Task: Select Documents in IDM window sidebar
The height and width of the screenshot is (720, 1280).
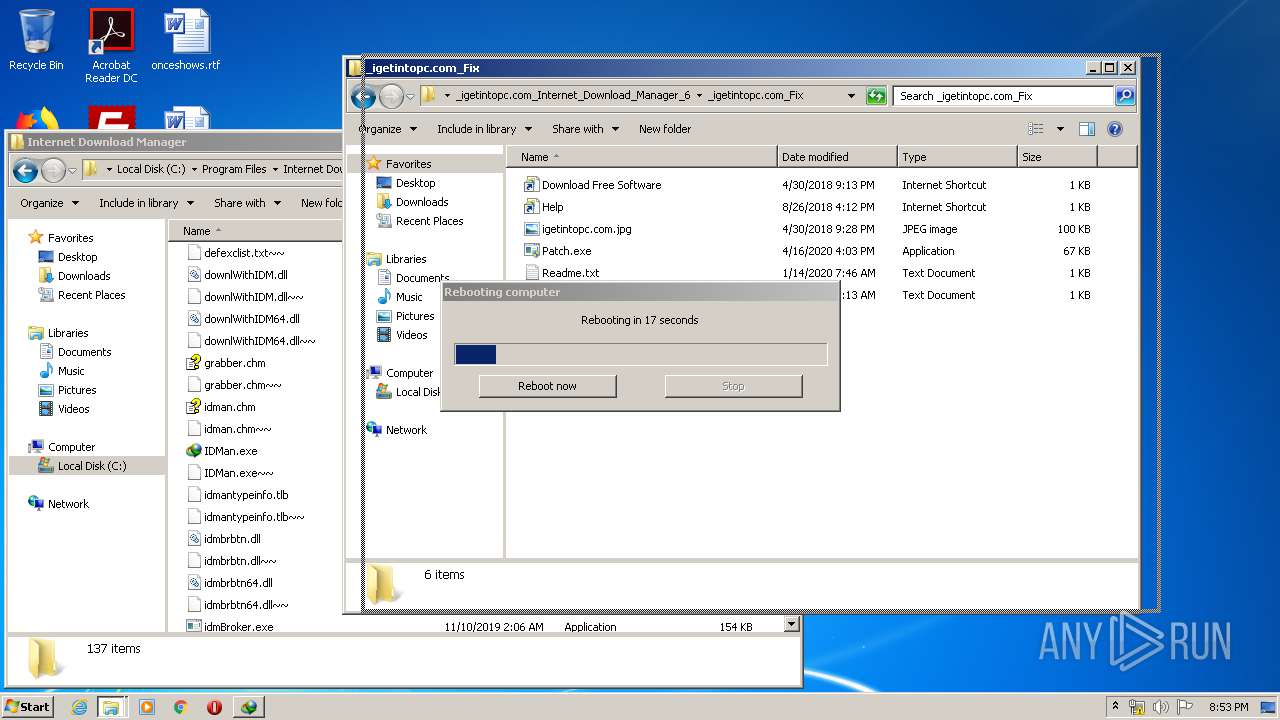Action: point(75,352)
